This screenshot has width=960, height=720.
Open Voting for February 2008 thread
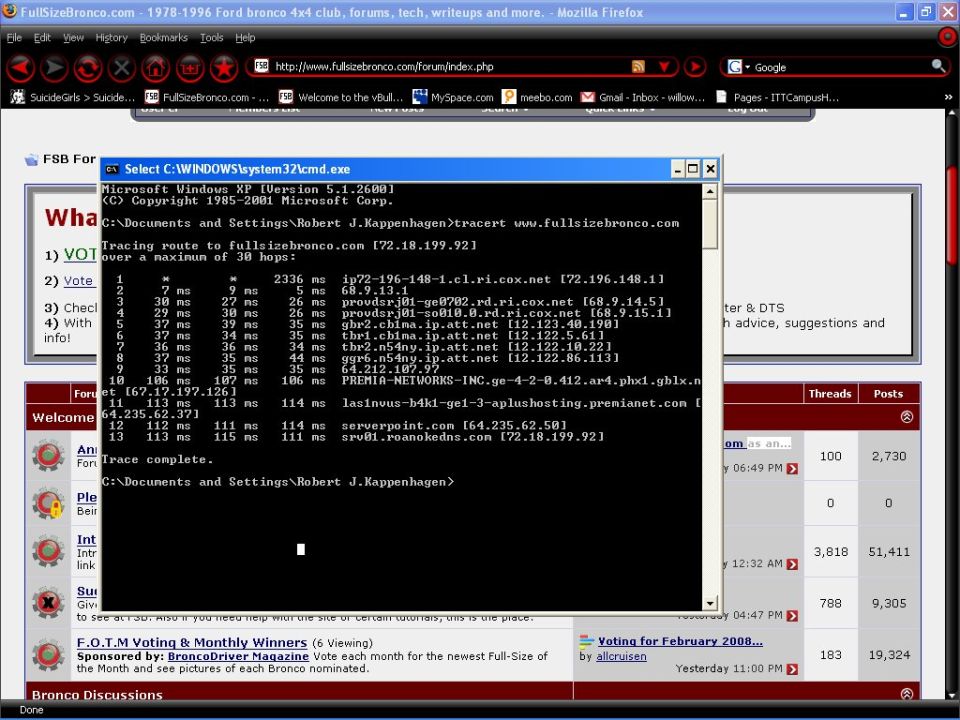680,641
